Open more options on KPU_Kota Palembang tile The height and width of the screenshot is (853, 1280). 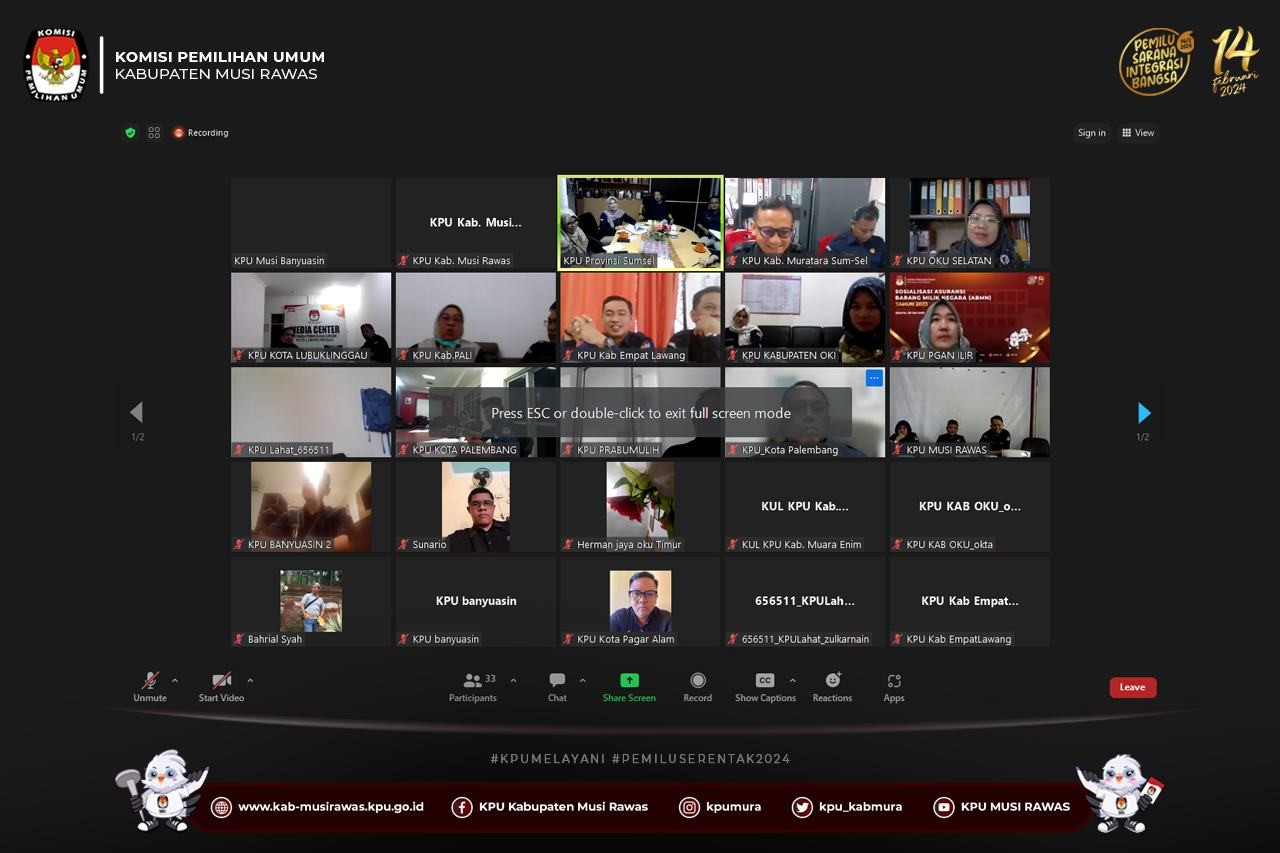coord(874,378)
